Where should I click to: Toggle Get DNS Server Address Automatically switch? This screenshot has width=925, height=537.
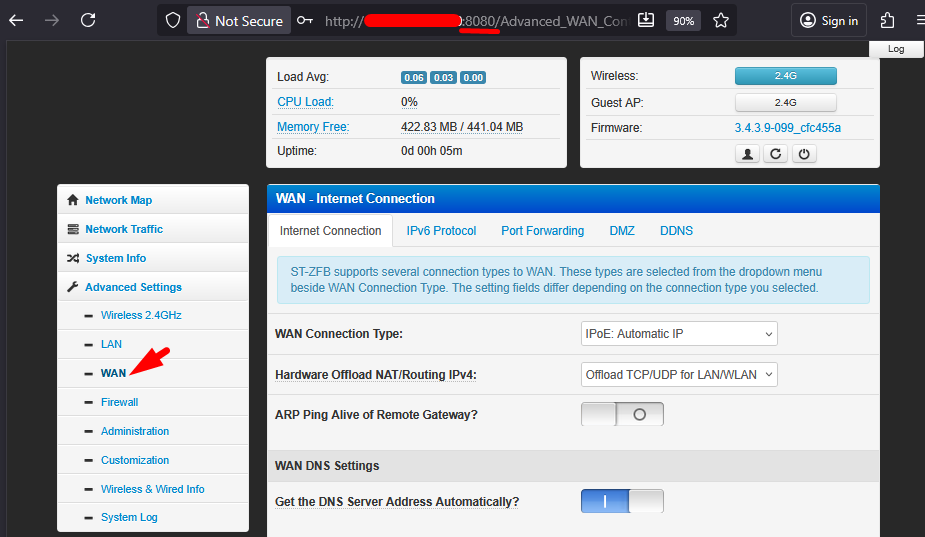622,501
